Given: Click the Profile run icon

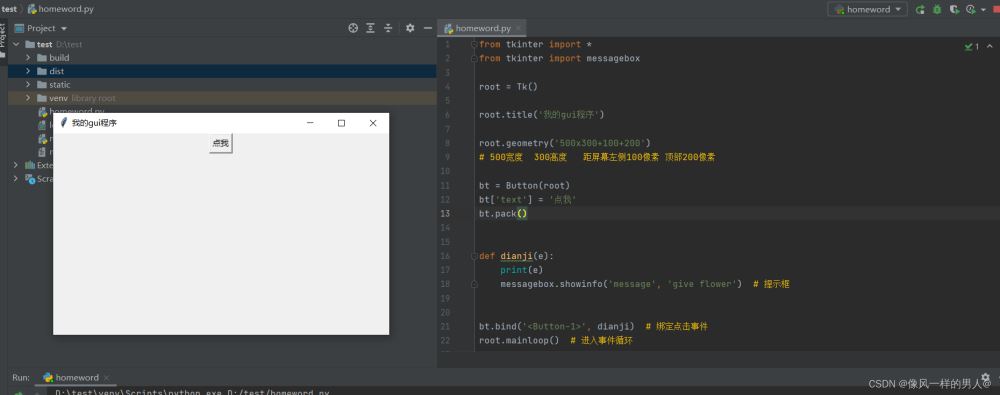Looking at the screenshot, I should (x=971, y=10).
